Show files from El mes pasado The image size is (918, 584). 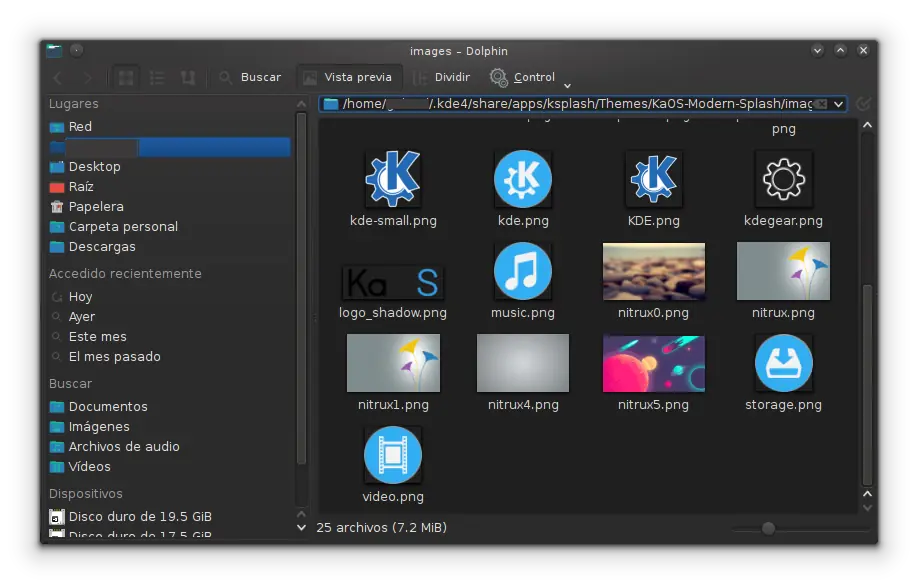[x=170, y=356]
